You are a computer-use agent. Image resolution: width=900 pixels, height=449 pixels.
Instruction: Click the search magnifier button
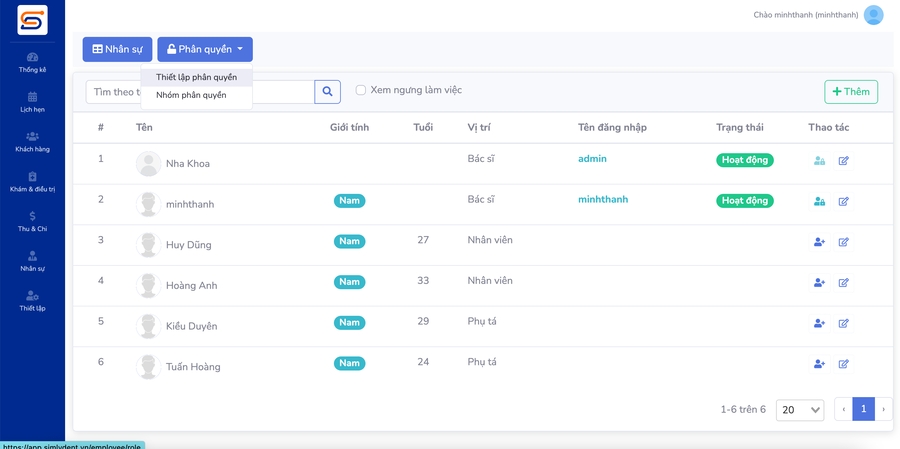(327, 92)
